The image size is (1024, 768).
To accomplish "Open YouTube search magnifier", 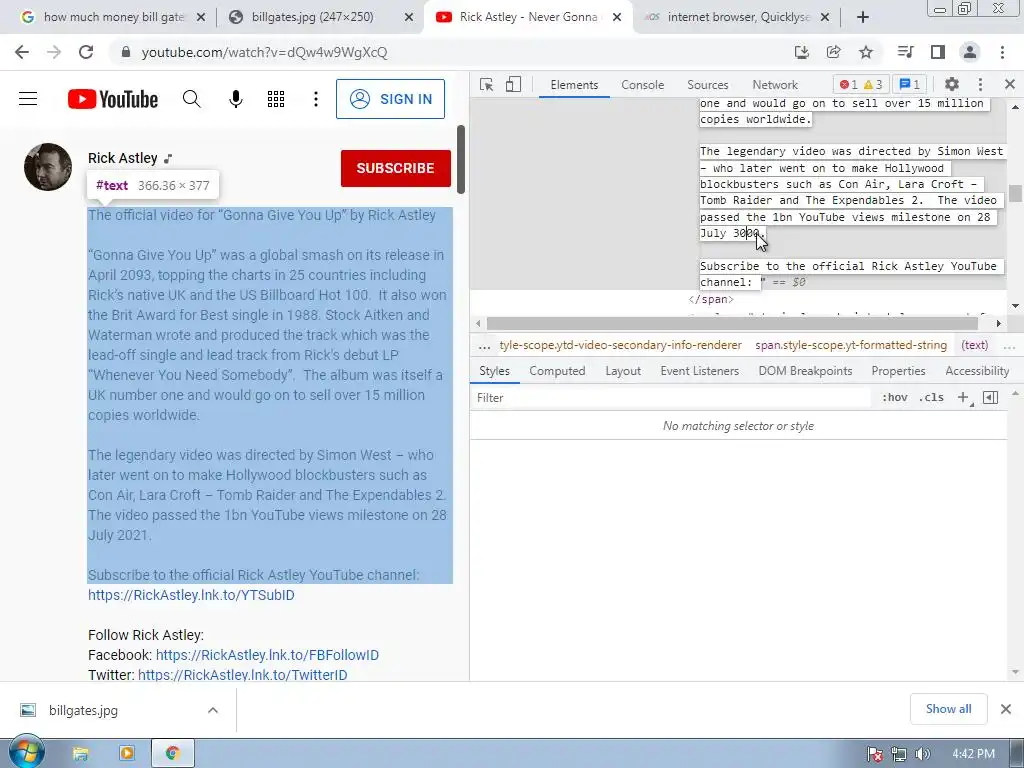I will coord(191,99).
